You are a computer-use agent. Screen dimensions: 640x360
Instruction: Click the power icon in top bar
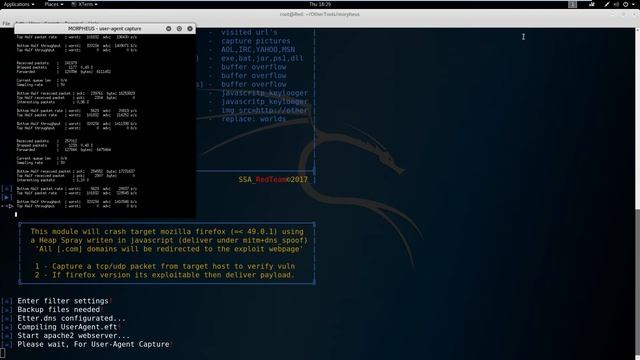625,4
